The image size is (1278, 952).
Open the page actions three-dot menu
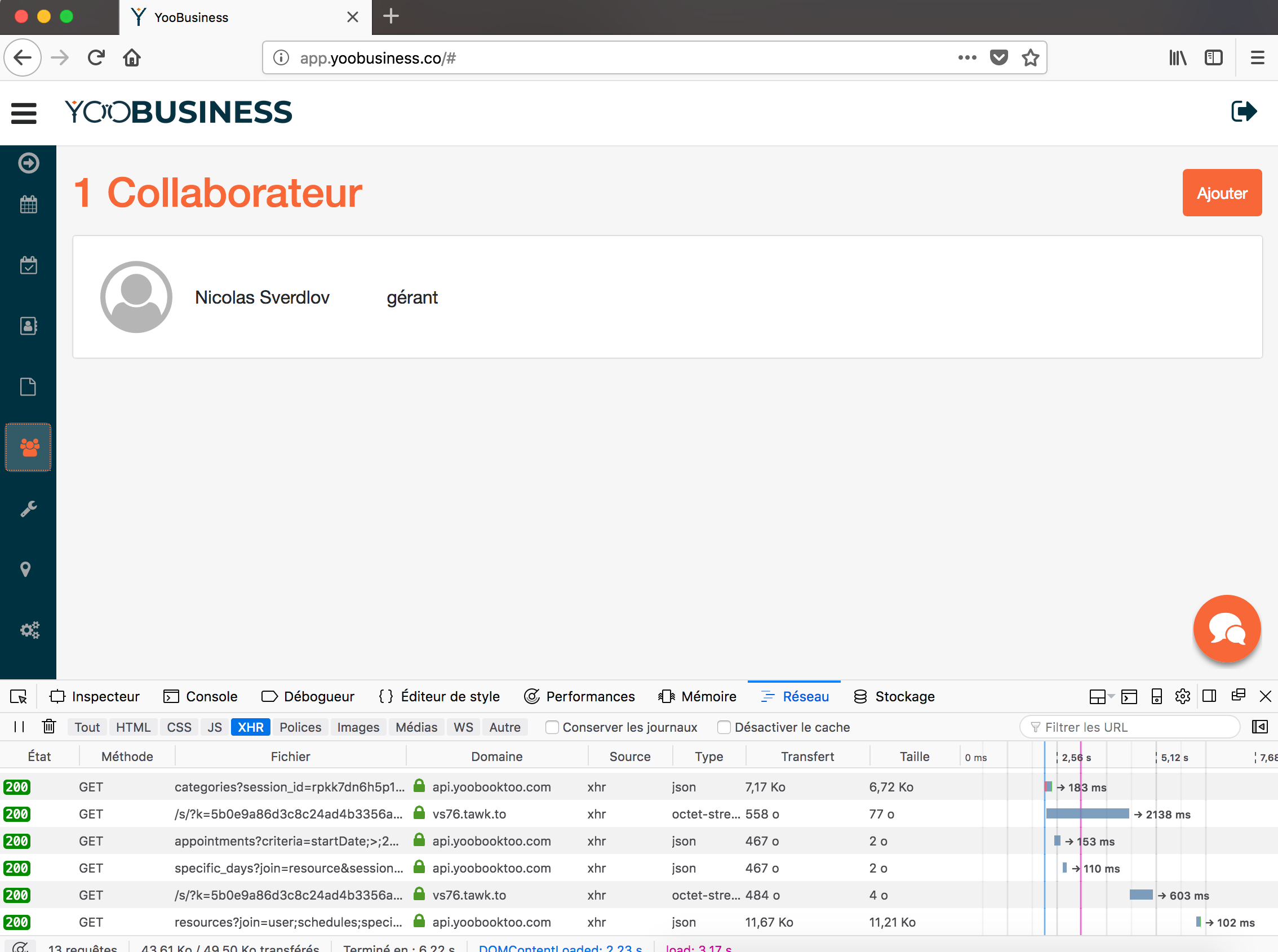coord(967,57)
